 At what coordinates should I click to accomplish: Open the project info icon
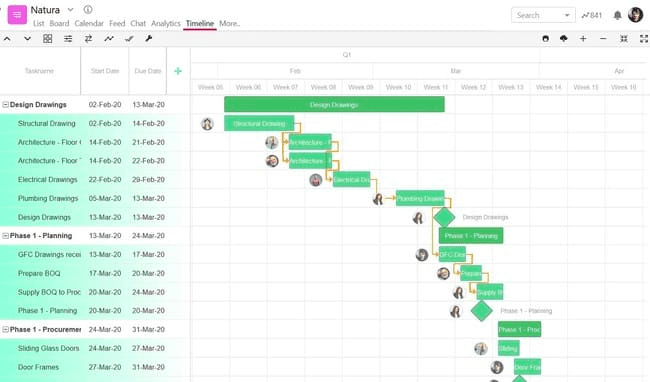click(x=88, y=10)
